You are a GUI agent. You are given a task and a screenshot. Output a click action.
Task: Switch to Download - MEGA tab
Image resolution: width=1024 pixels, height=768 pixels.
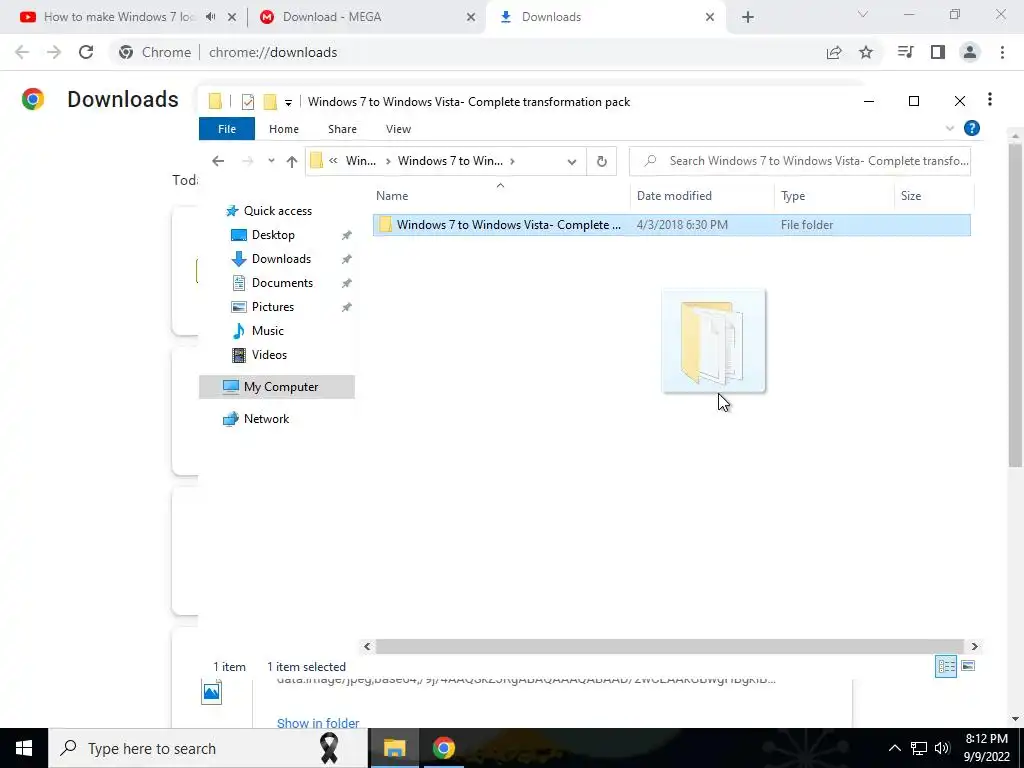[x=368, y=17]
